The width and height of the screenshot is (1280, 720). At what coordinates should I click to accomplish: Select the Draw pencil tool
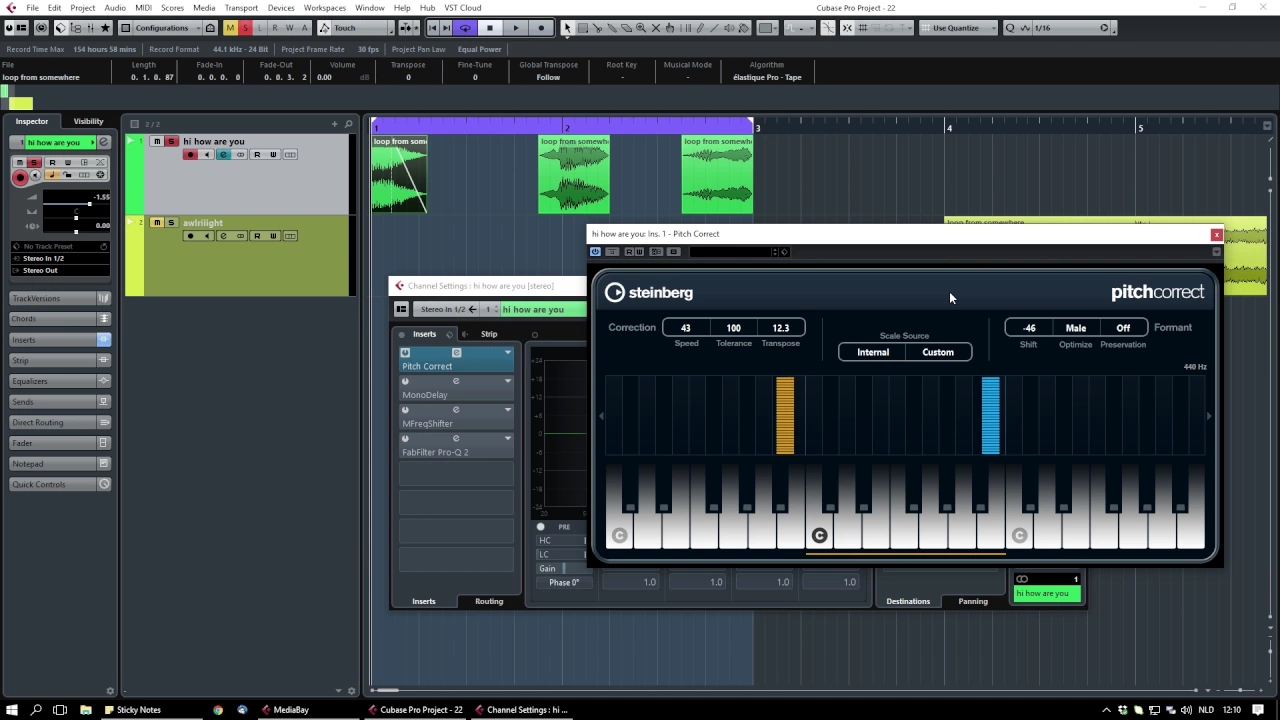(699, 28)
